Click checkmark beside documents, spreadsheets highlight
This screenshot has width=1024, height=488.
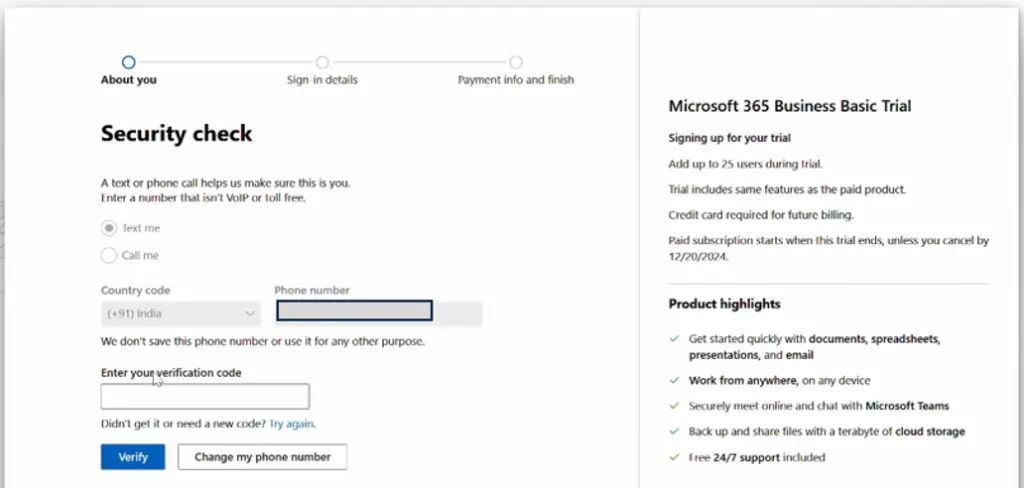pyautogui.click(x=675, y=339)
